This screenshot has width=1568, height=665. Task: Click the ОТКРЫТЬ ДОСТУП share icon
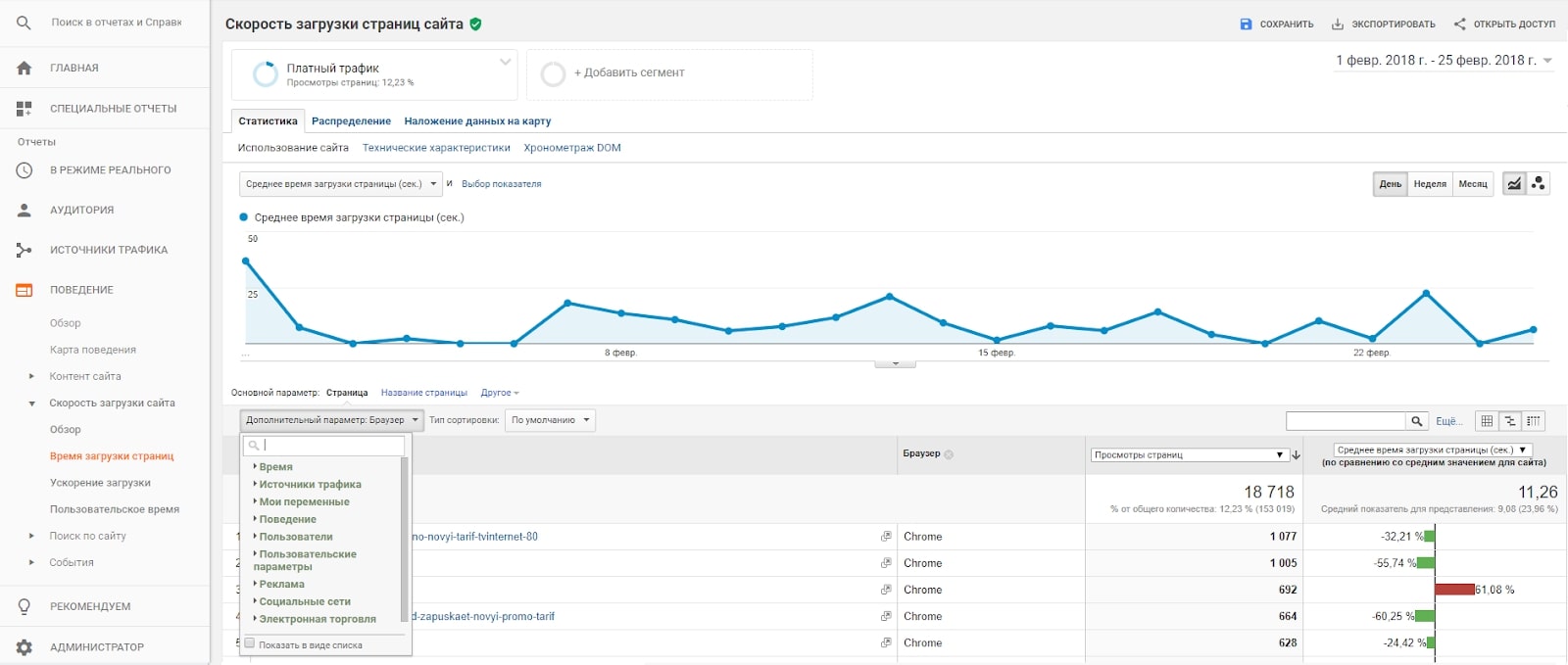[x=1460, y=24]
